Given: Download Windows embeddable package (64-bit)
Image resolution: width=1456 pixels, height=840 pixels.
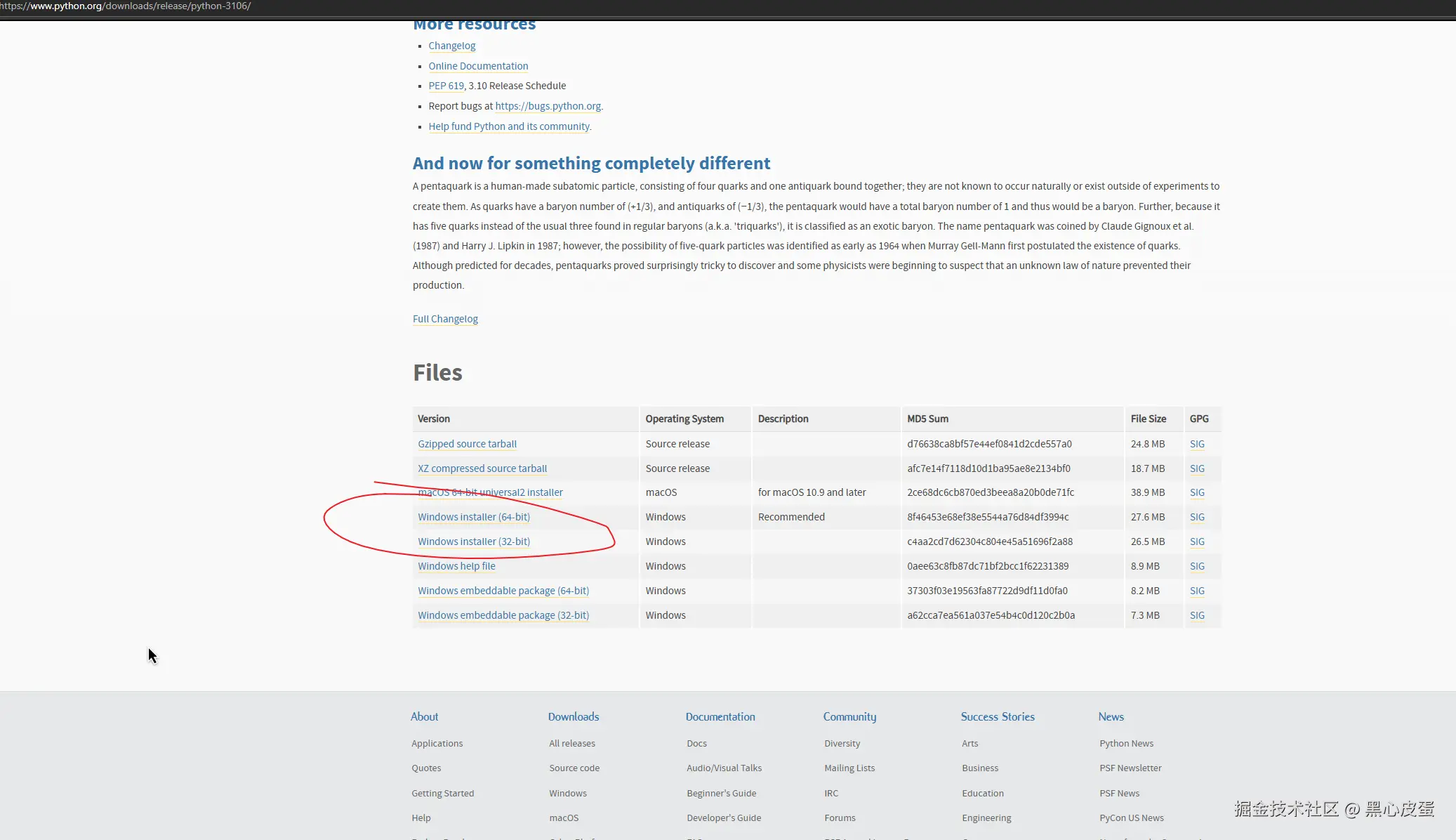Looking at the screenshot, I should pos(503,591).
